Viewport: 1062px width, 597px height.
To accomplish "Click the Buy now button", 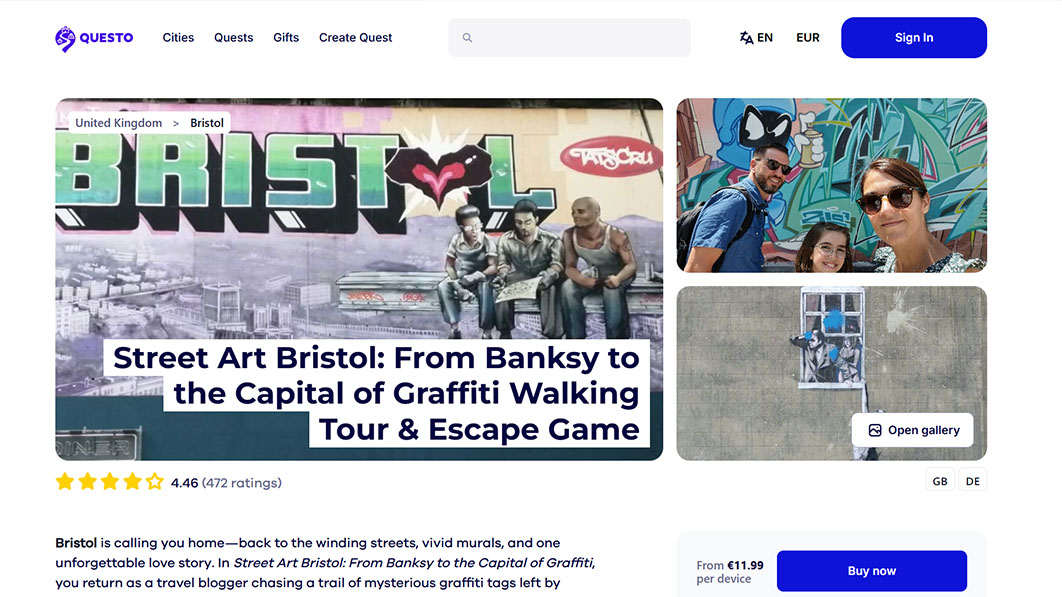I will [872, 571].
